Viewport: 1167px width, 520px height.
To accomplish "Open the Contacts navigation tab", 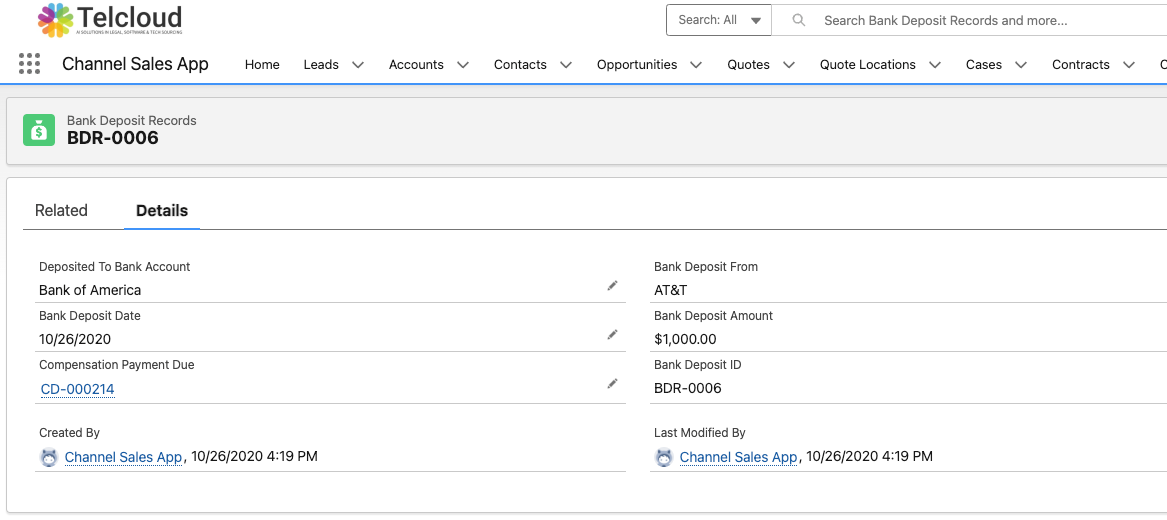I will tap(520, 65).
